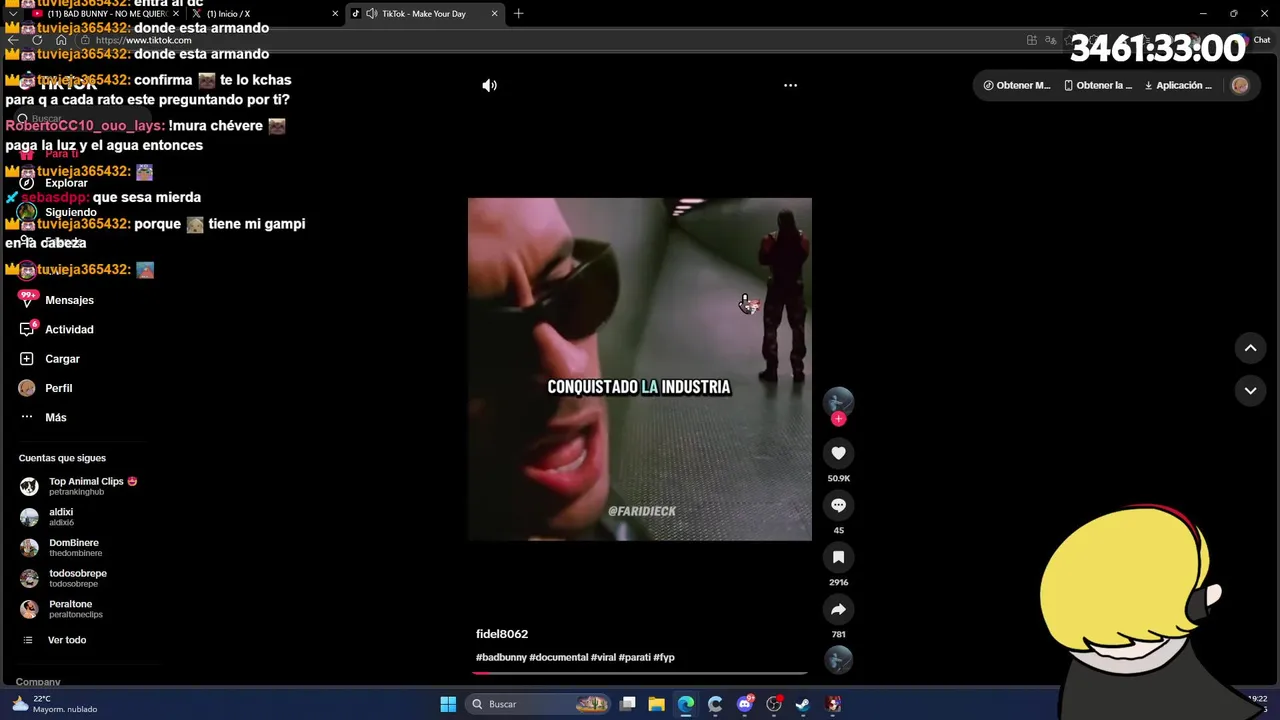
Task: Open the TikTok profile avatar menu
Action: click(1240, 86)
